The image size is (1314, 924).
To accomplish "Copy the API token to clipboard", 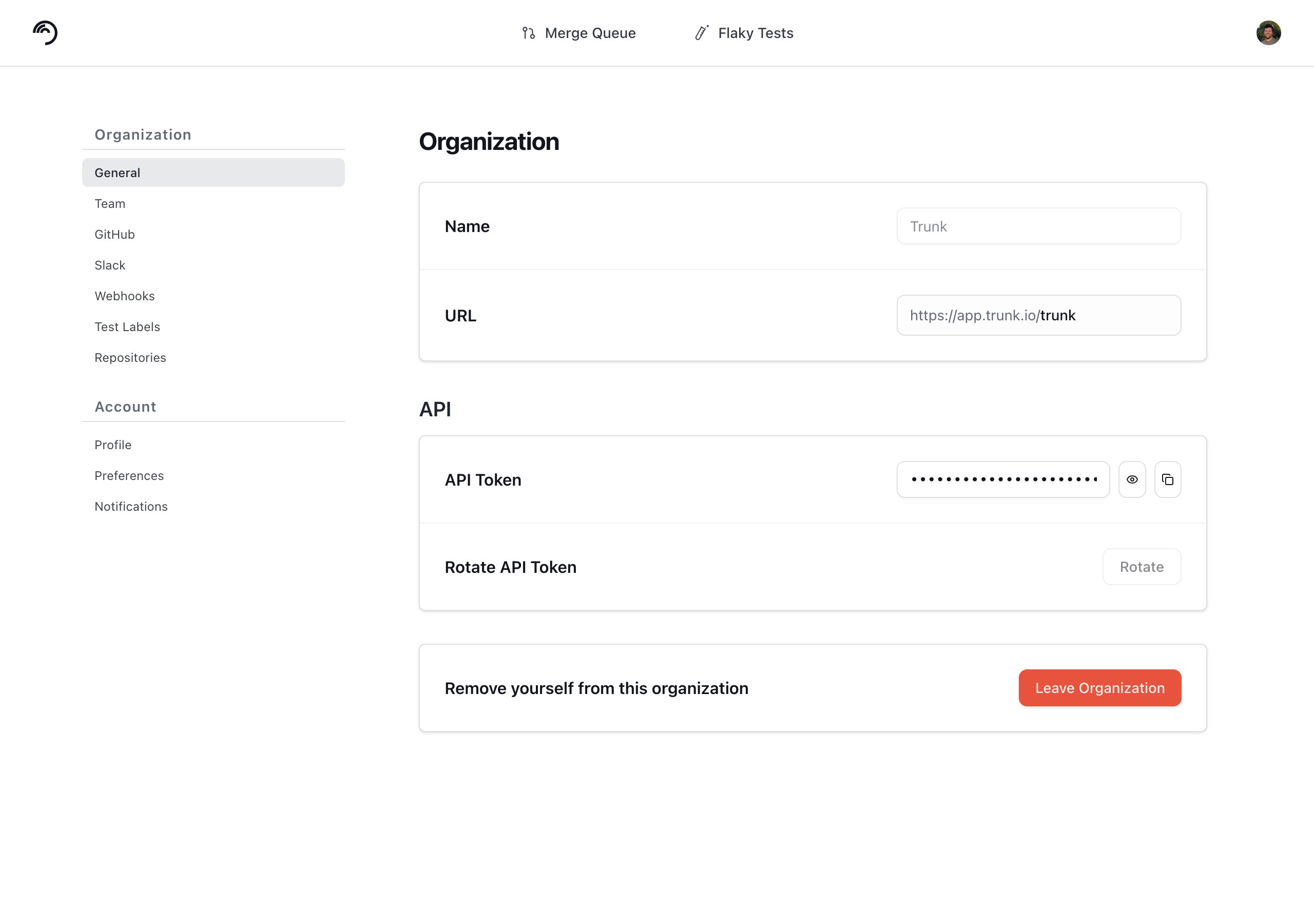I will click(x=1168, y=480).
